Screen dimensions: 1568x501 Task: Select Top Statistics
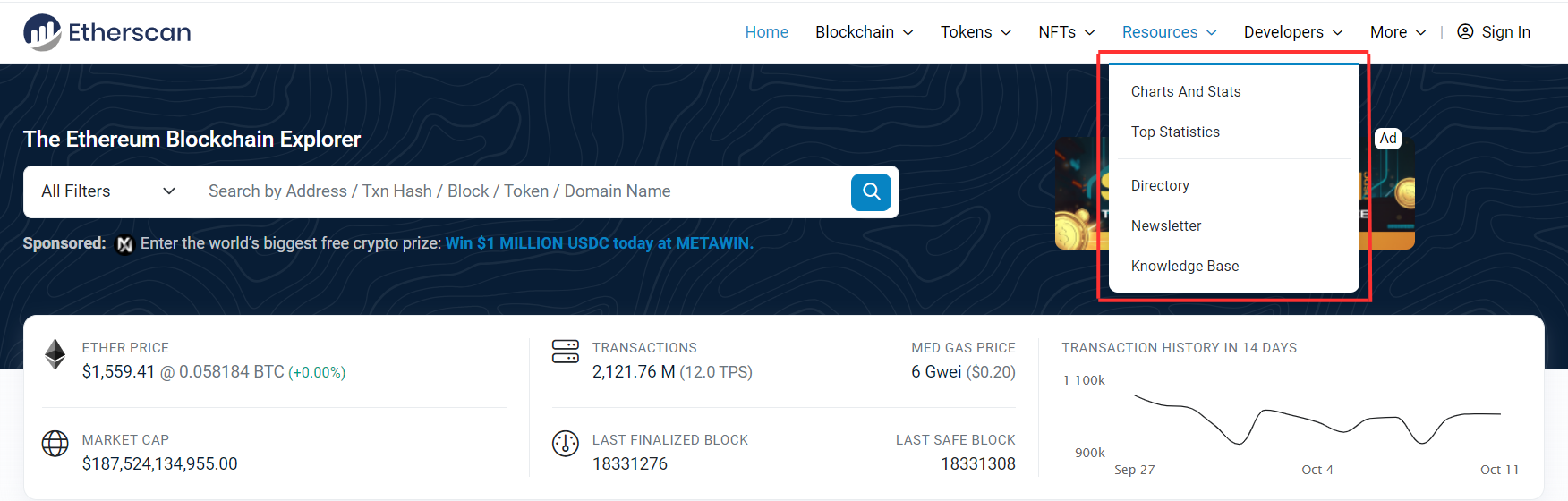[x=1175, y=132]
